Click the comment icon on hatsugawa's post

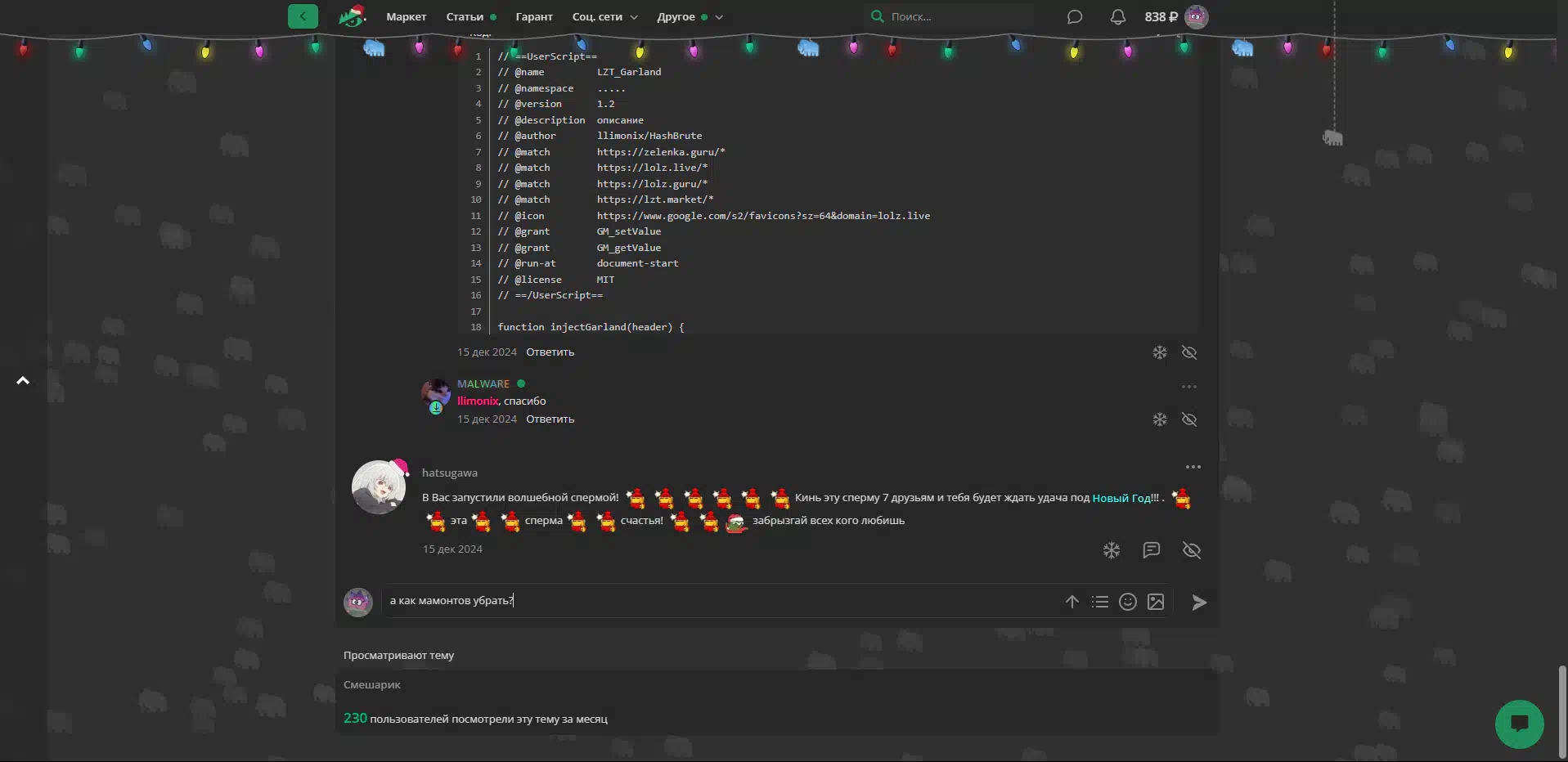click(x=1151, y=550)
